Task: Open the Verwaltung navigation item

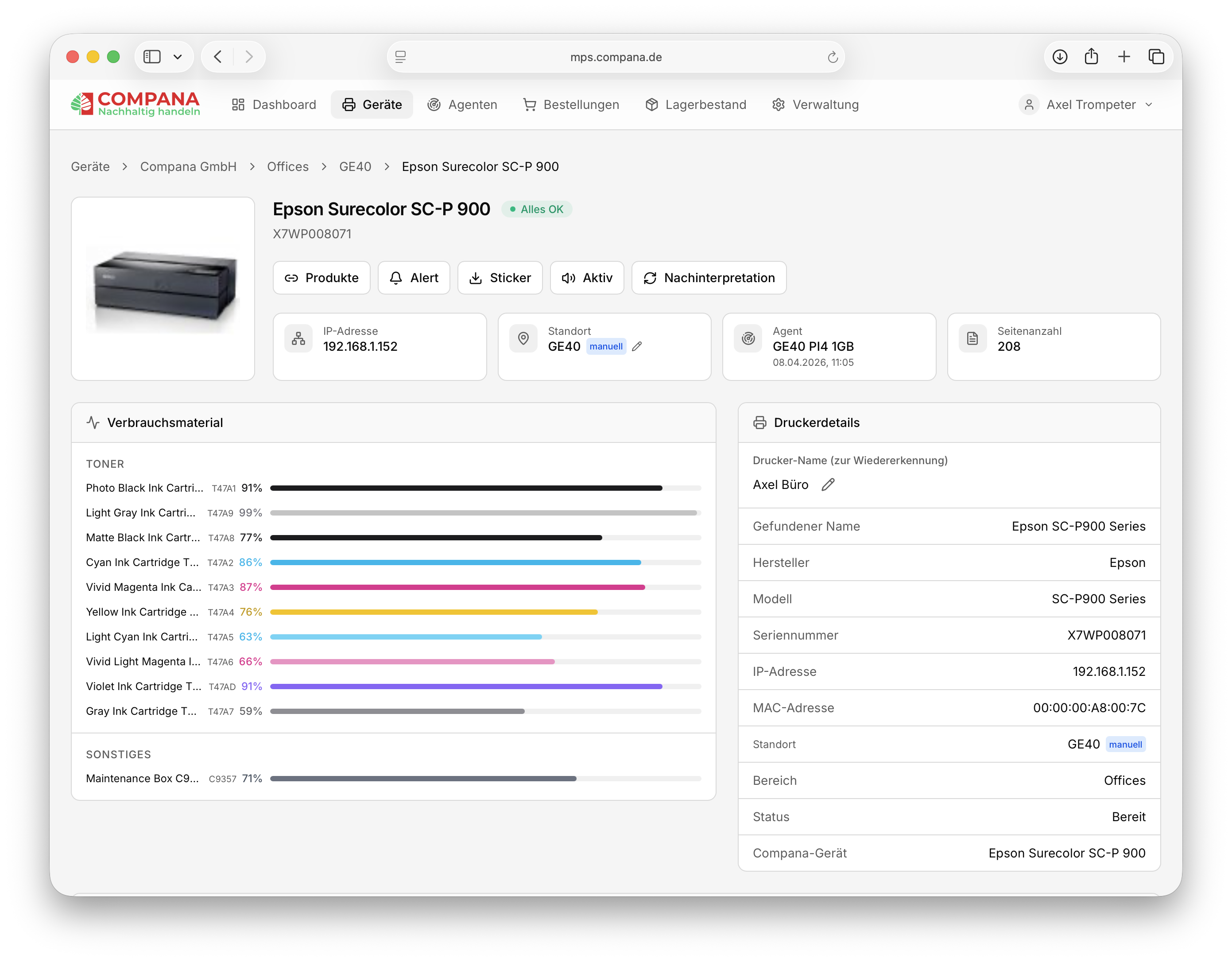Action: click(x=815, y=105)
